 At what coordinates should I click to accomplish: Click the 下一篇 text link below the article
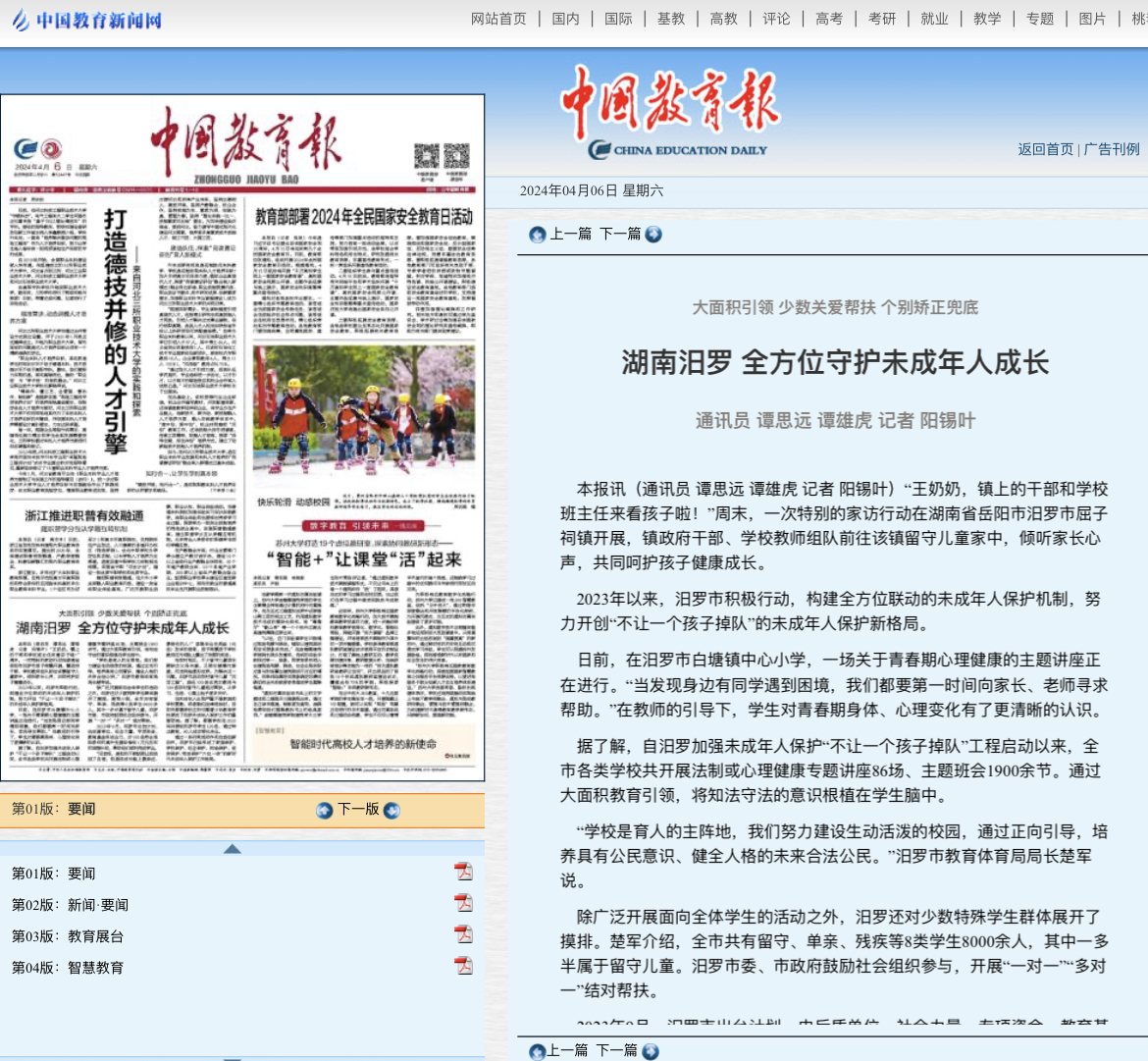coord(616,1051)
